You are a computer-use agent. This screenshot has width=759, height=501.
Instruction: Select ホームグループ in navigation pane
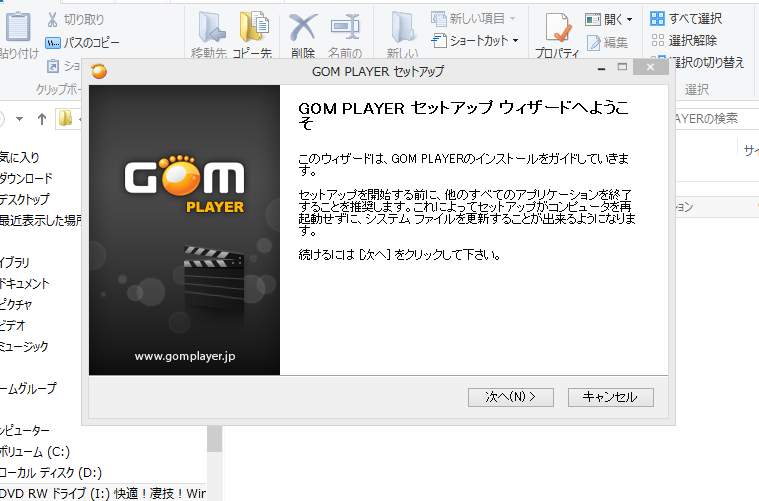coord(28,388)
